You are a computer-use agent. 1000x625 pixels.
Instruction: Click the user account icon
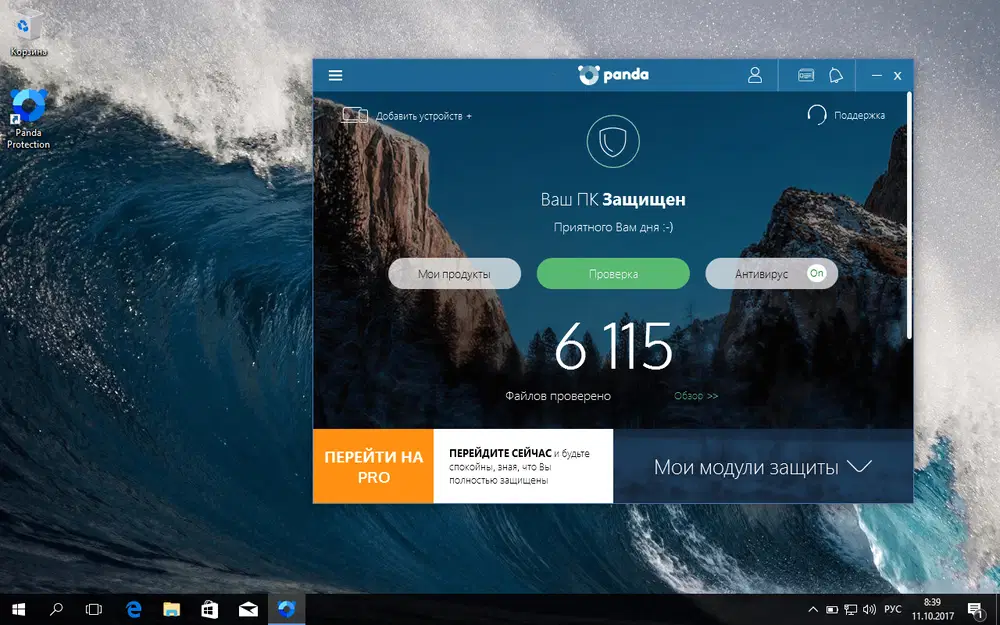click(755, 75)
